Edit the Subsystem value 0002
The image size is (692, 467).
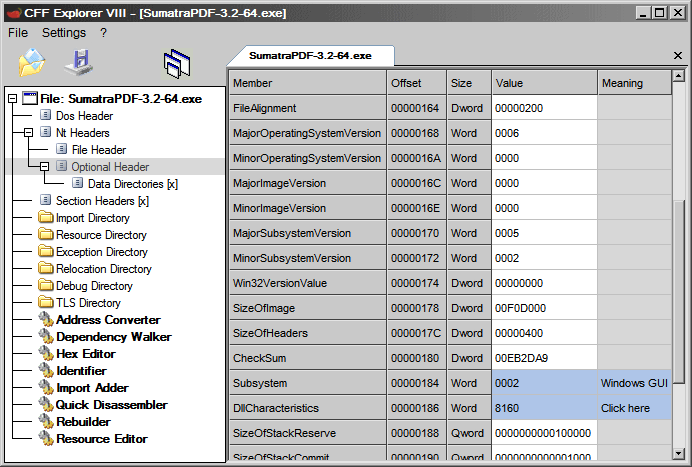click(545, 383)
